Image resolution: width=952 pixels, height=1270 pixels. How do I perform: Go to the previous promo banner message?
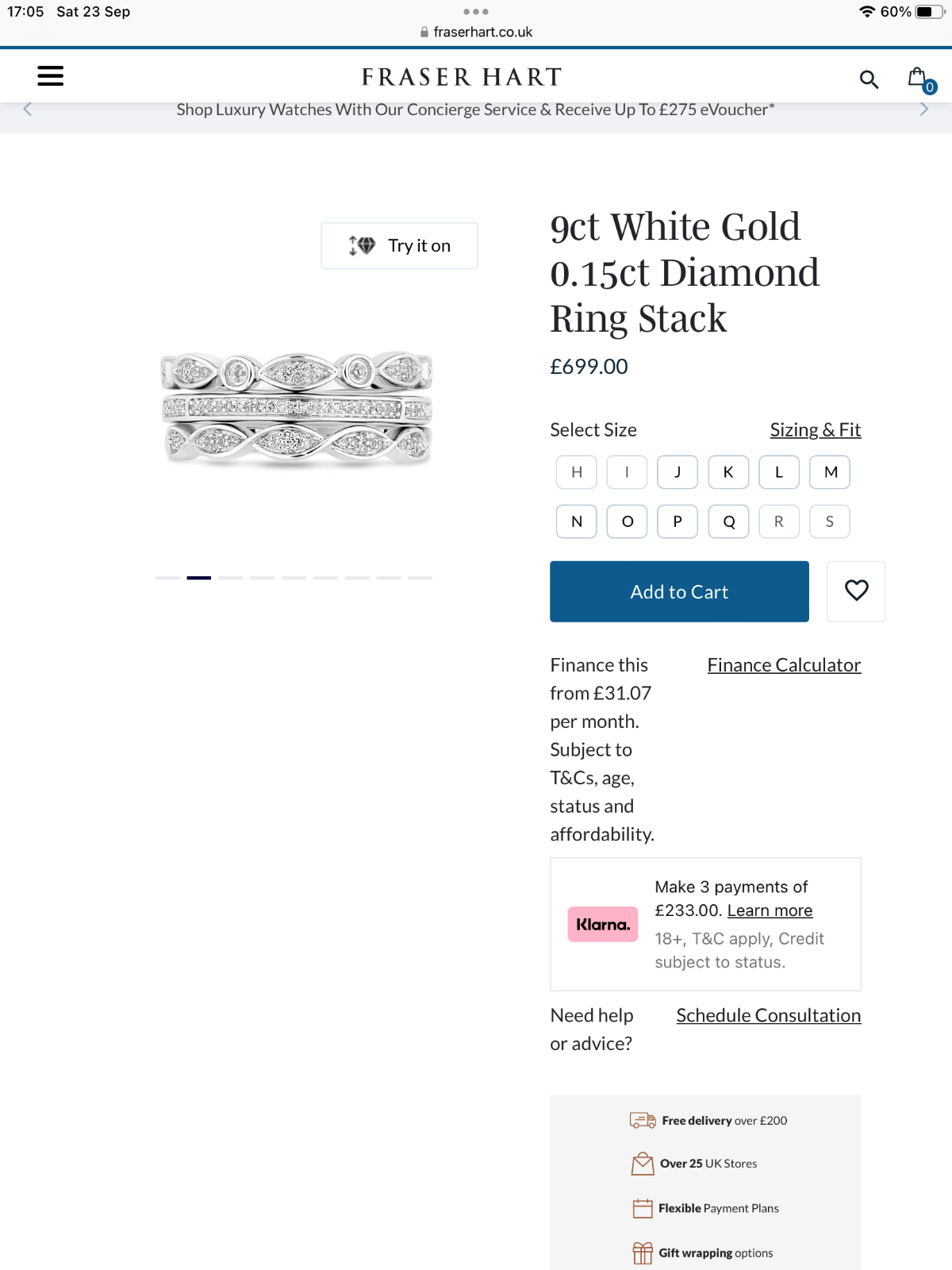click(x=28, y=110)
